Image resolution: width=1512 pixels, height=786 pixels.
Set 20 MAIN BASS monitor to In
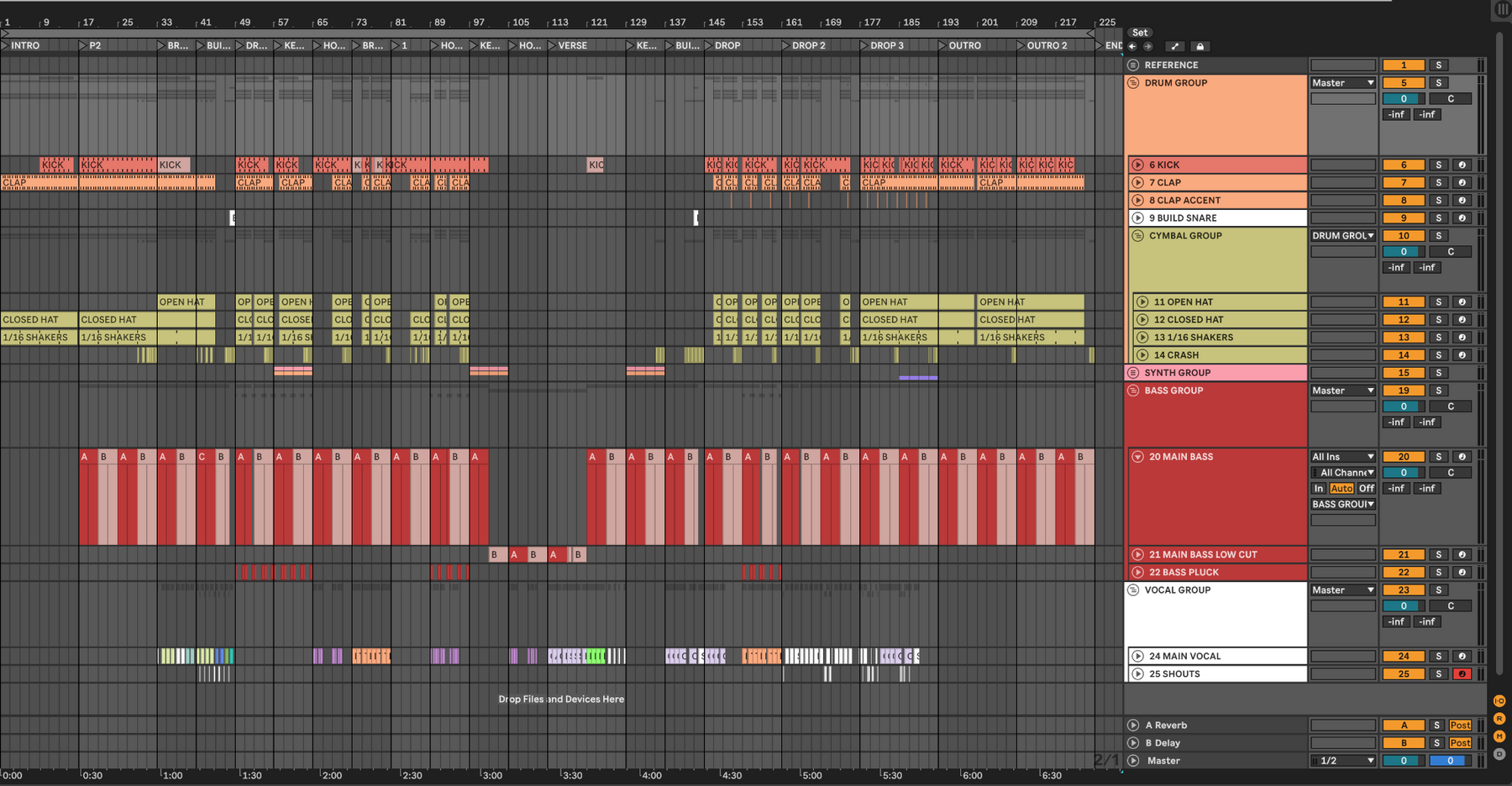click(1319, 488)
